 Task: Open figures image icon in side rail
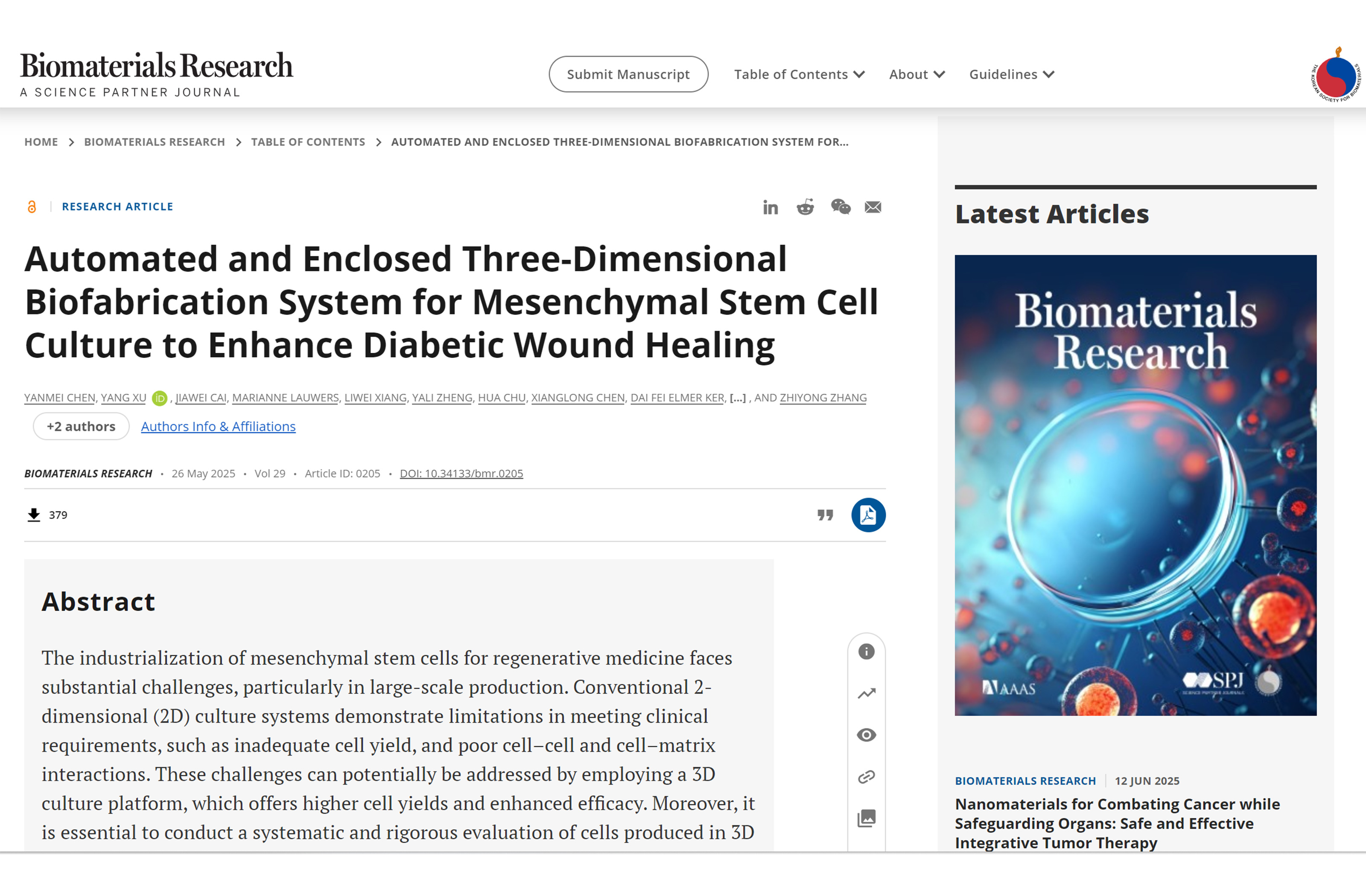tap(866, 818)
